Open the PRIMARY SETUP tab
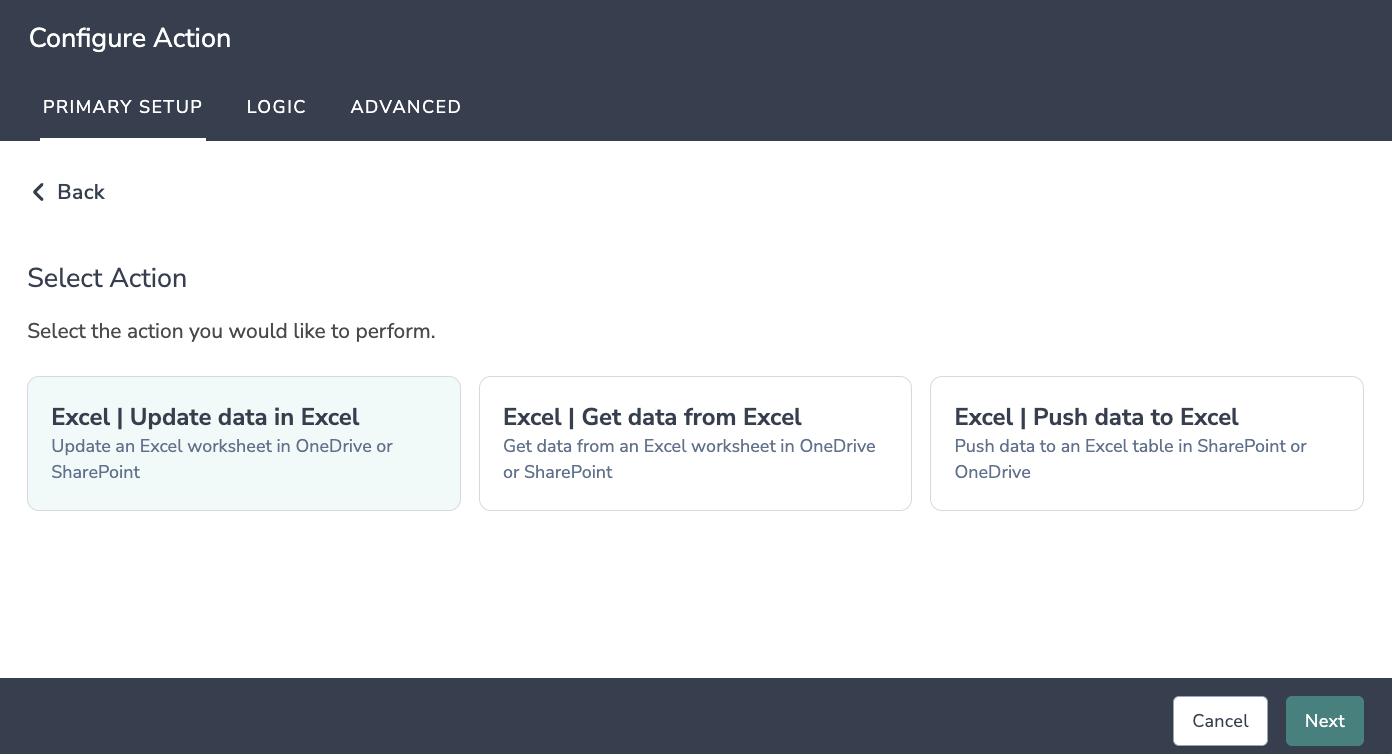This screenshot has width=1392, height=754. point(123,107)
